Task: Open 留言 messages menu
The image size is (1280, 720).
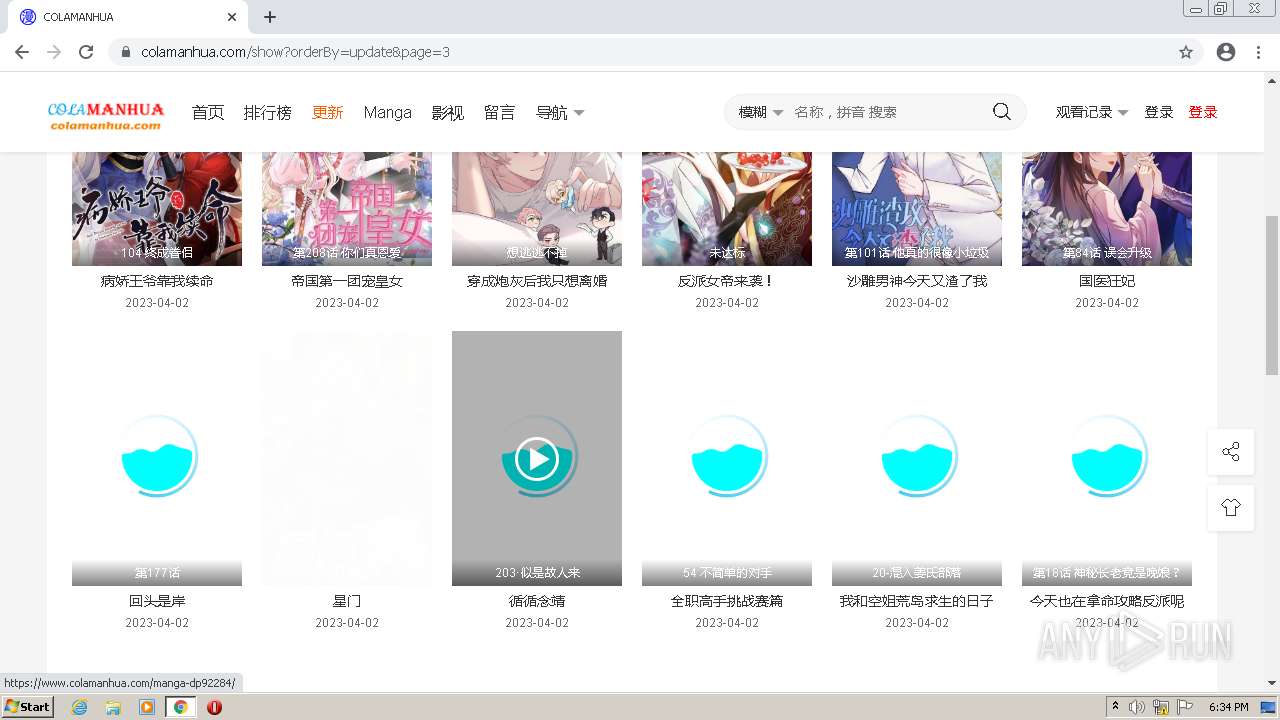Action: pos(500,113)
